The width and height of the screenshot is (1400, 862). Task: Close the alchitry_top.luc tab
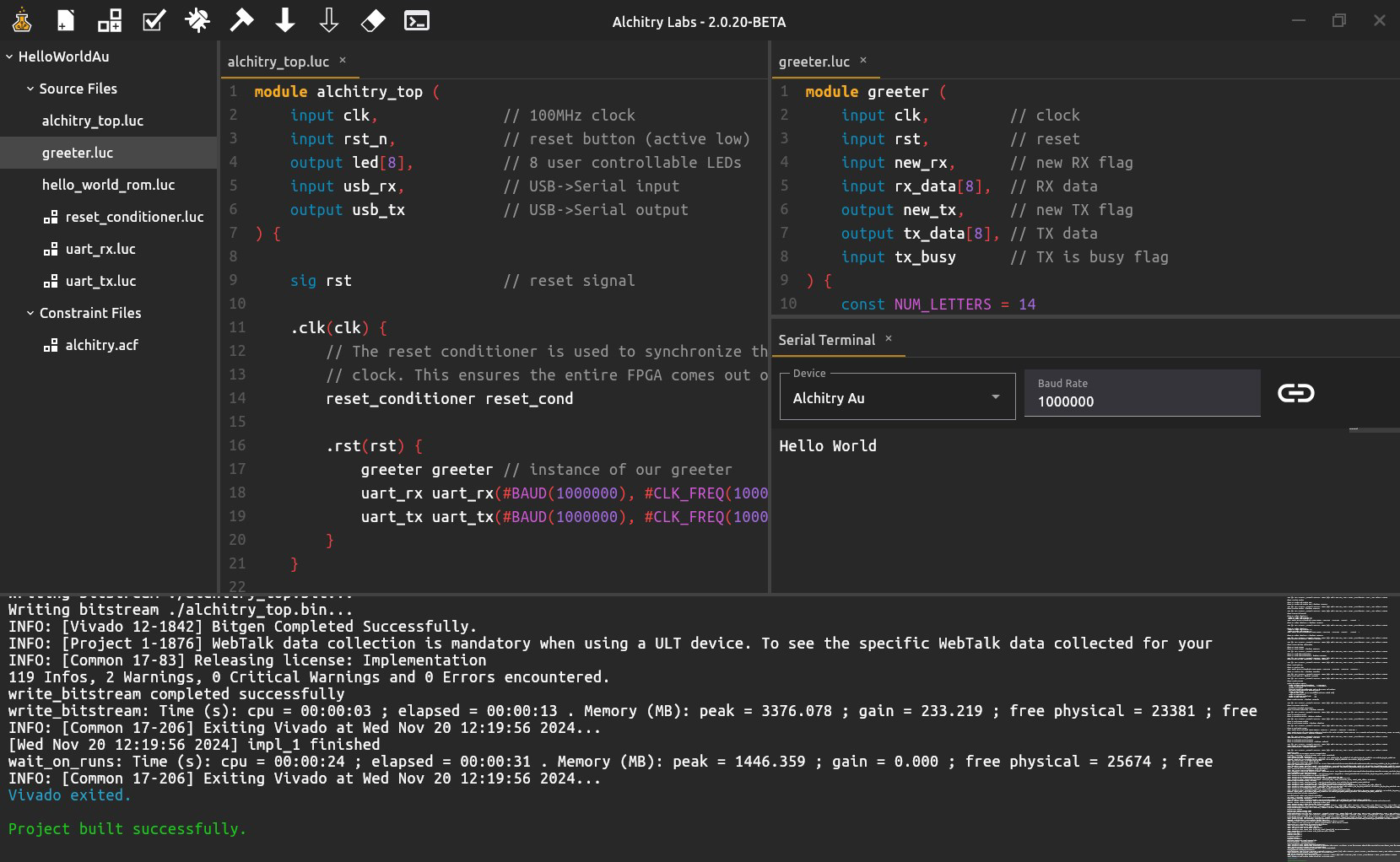[343, 60]
